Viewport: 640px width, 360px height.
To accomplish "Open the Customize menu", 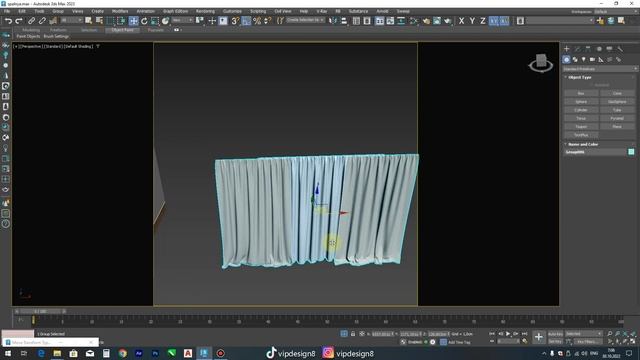I will [232, 11].
